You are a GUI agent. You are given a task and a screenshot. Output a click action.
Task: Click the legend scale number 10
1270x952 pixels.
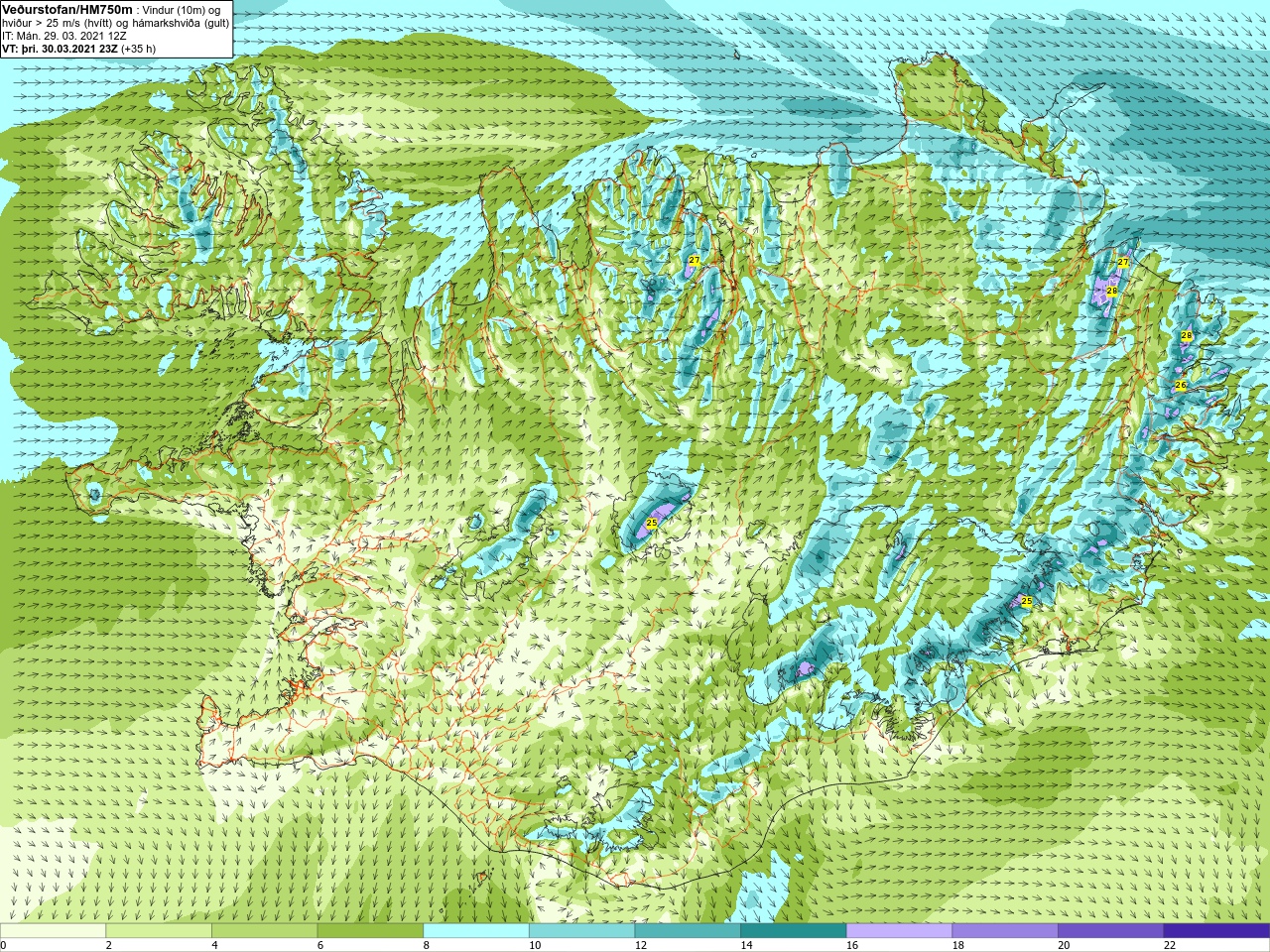[535, 945]
